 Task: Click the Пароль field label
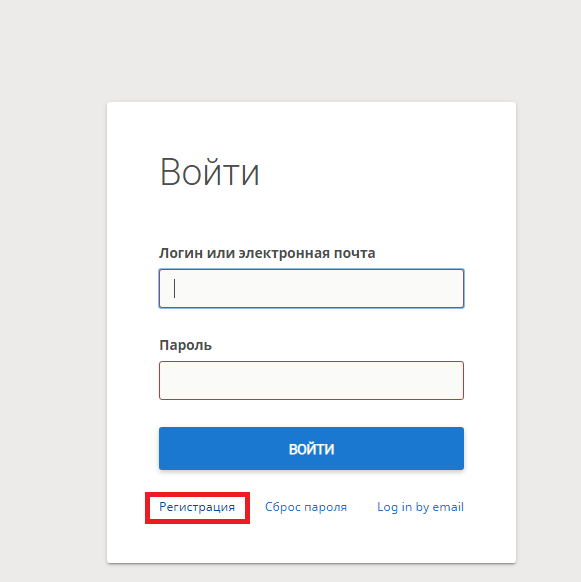tap(185, 345)
